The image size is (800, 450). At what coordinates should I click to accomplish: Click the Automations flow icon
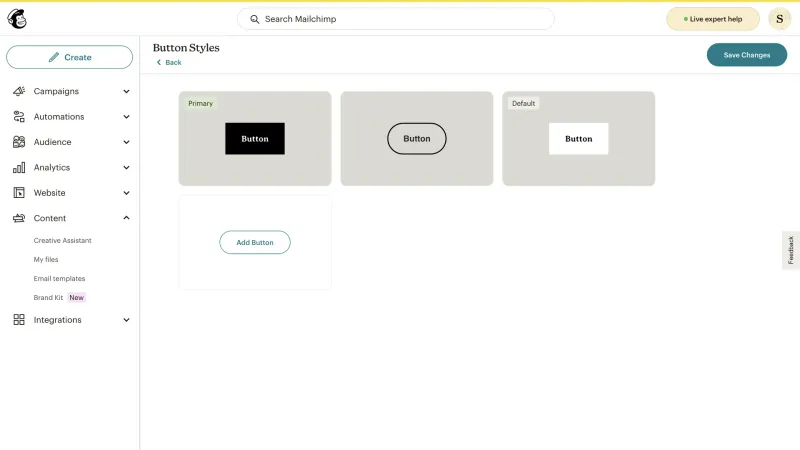pos(19,117)
